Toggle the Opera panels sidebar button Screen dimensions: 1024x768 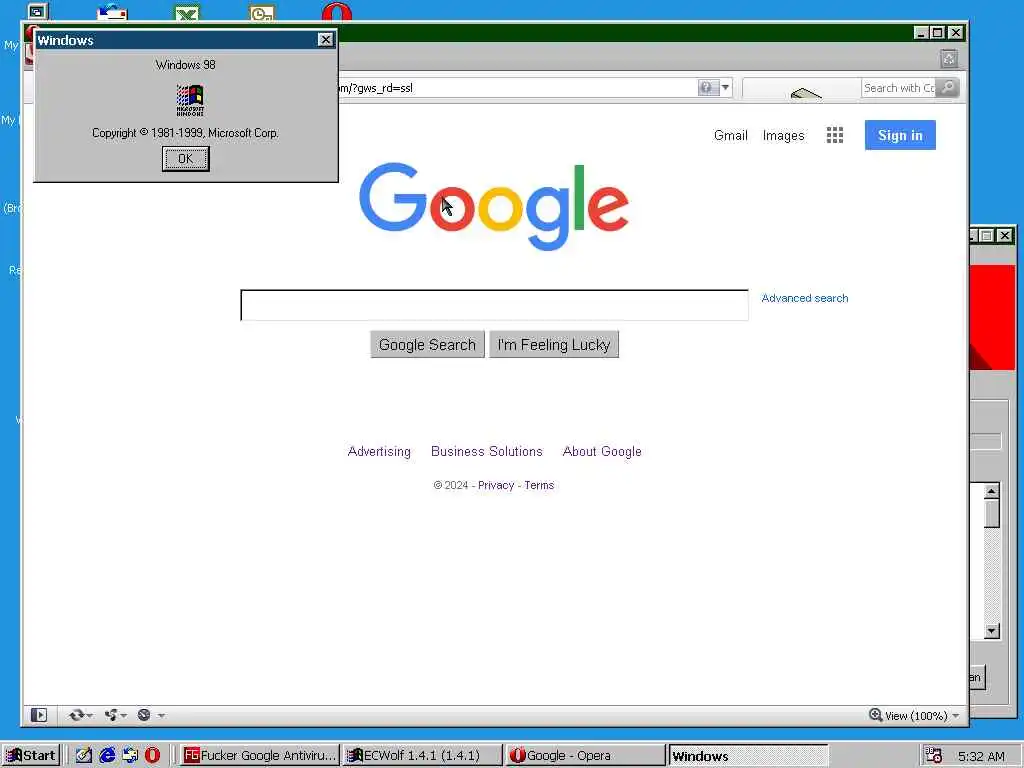(39, 715)
